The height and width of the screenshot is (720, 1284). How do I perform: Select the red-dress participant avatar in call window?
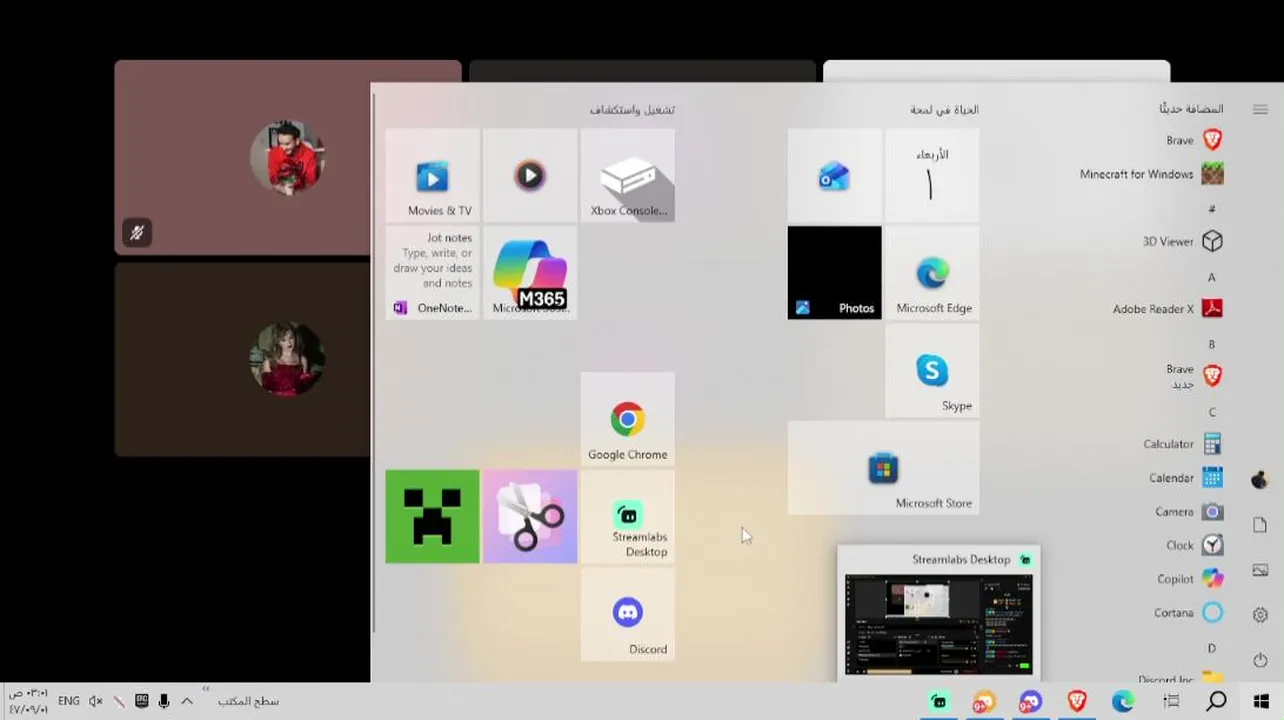coord(287,359)
